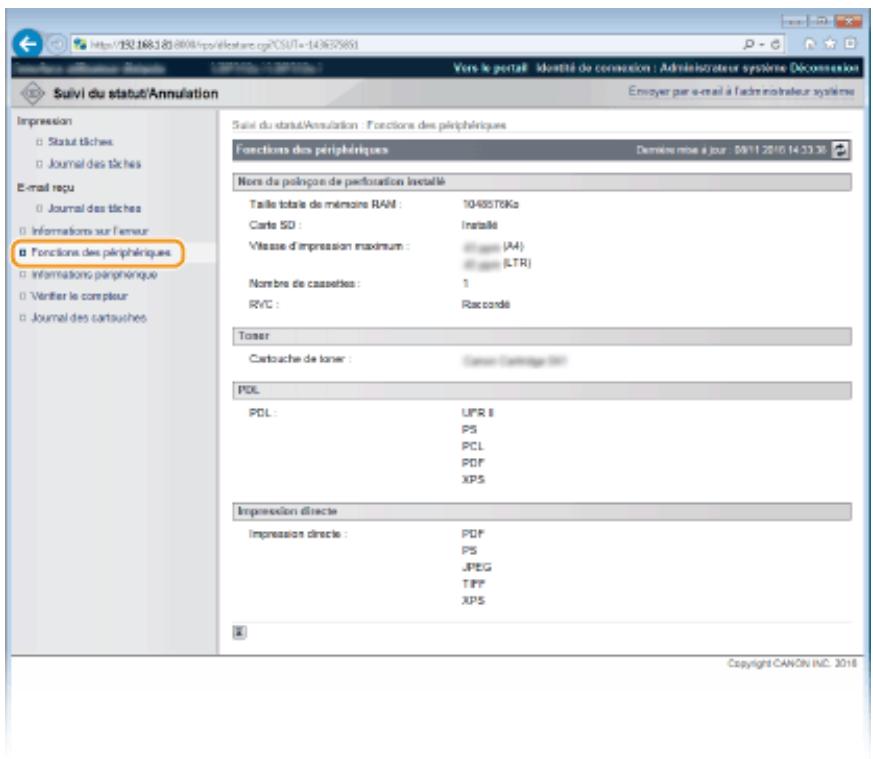Click the Déconnexion link
The image size is (873, 759).
(x=824, y=68)
